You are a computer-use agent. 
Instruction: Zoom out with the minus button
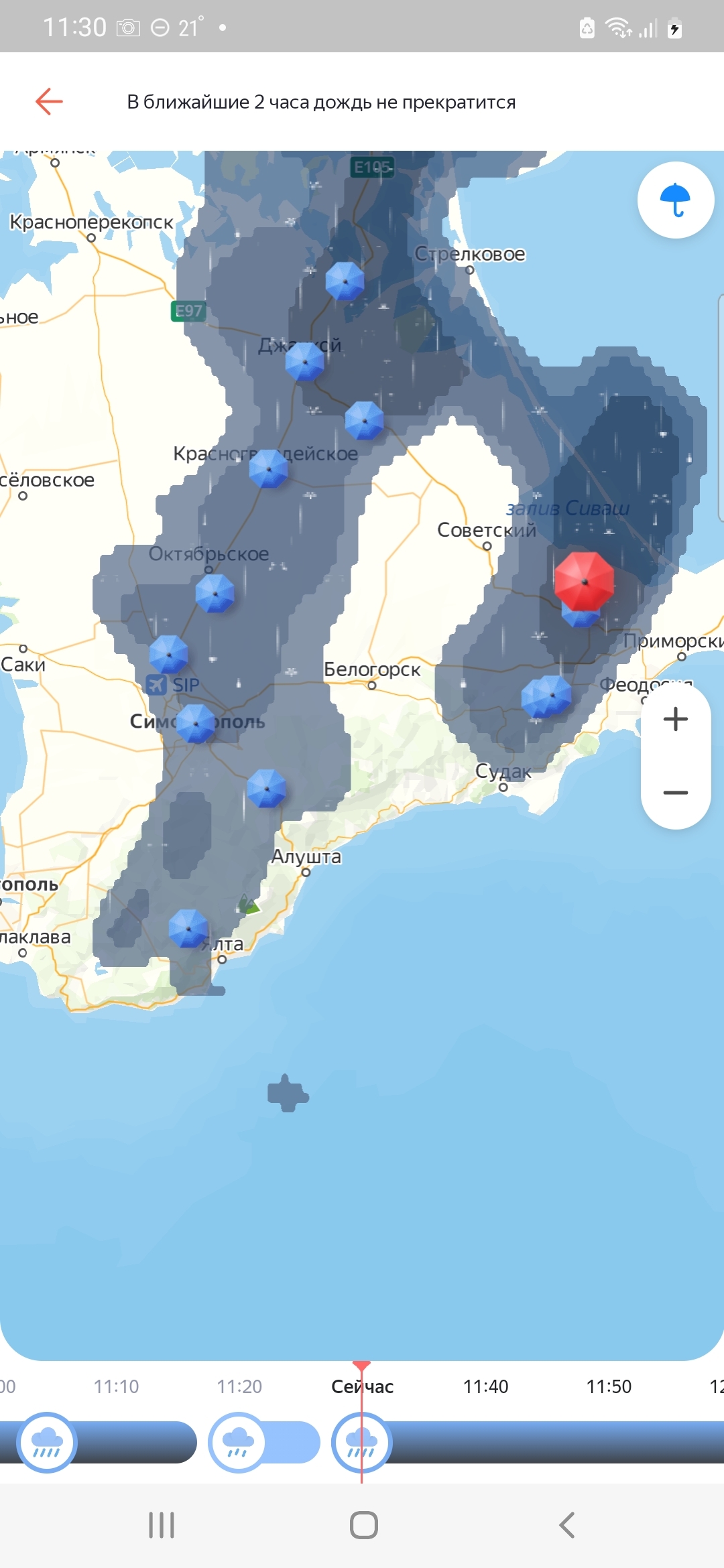point(676,793)
